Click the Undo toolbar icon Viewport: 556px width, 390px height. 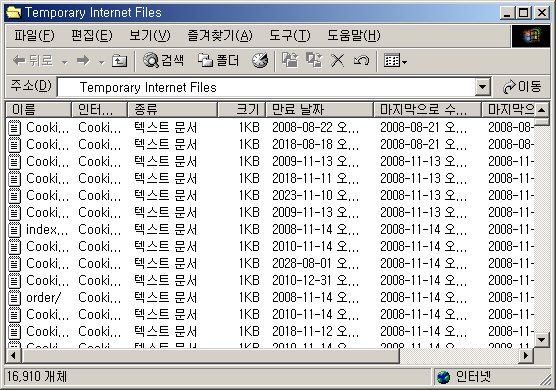click(361, 61)
